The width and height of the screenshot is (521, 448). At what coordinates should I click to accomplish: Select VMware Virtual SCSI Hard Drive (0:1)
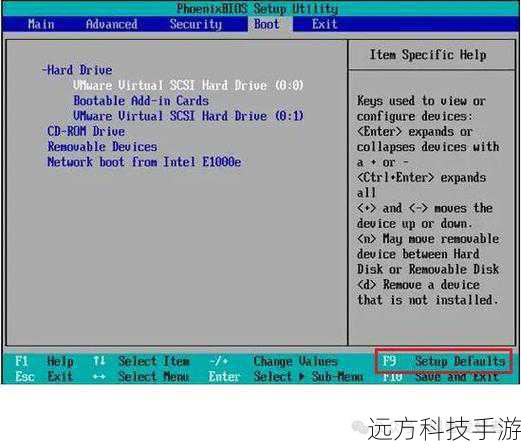188,116
